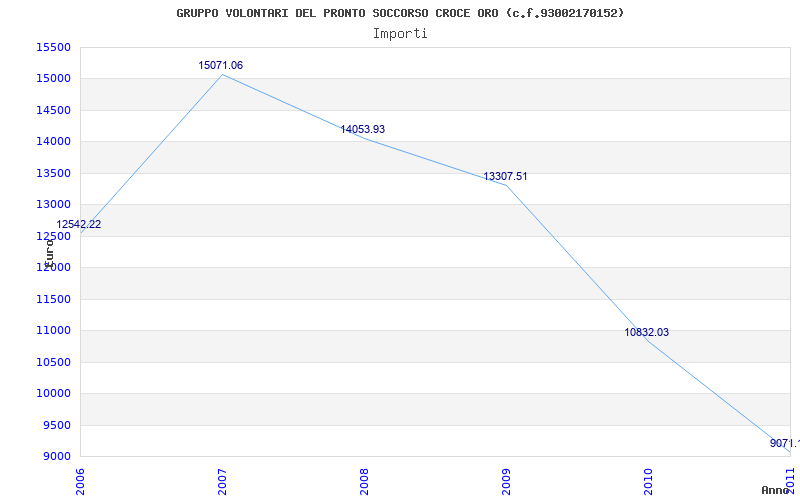
Task: Click the 11000 y-axis value
Action: [53, 331]
